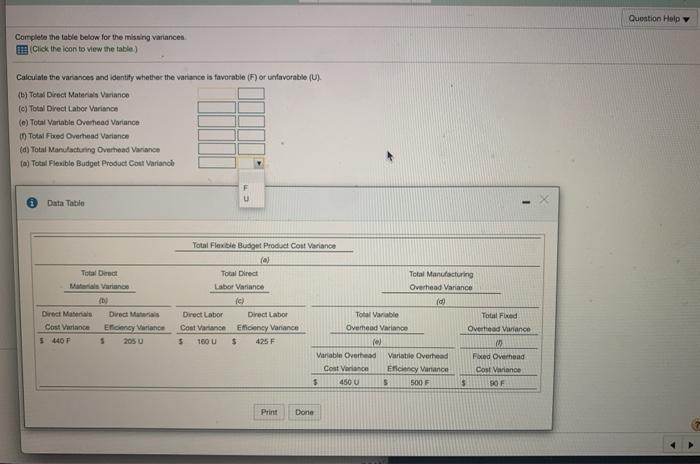Select U from the dropdown list

pyautogui.click(x=246, y=199)
